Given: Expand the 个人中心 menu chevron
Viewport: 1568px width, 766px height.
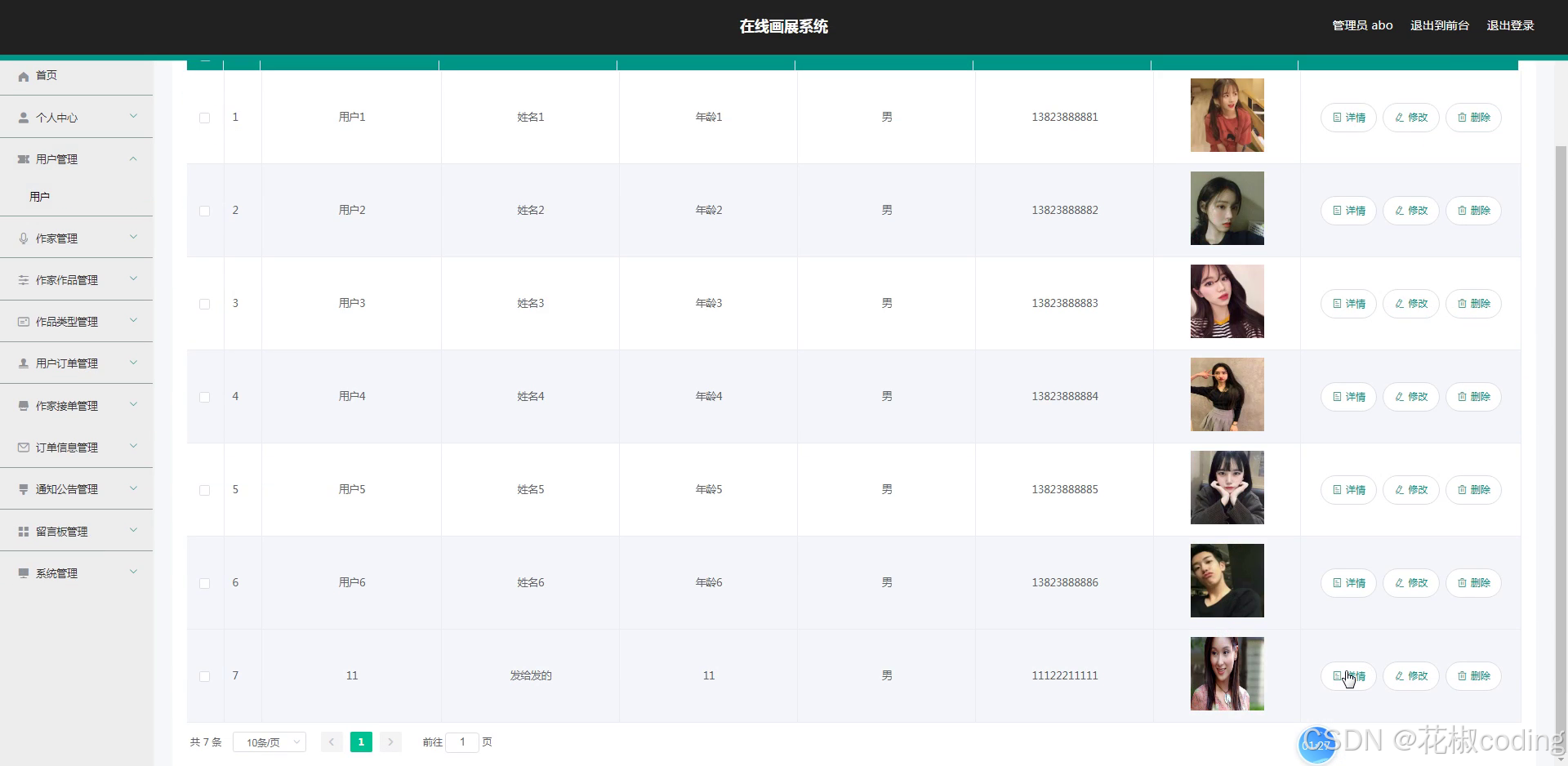Looking at the screenshot, I should click(x=133, y=117).
